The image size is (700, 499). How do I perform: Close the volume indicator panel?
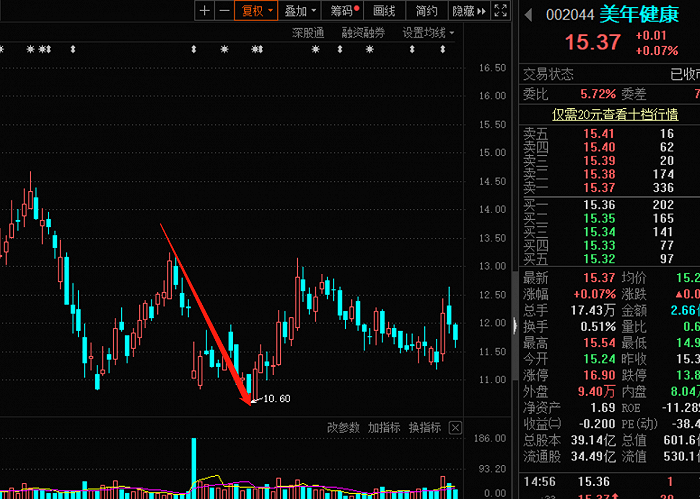click(455, 428)
